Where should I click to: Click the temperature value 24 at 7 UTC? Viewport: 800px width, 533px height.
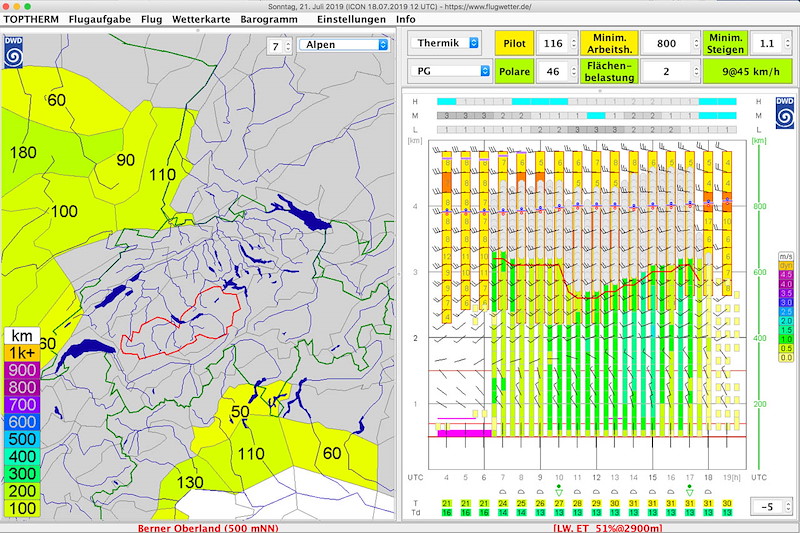pos(503,503)
